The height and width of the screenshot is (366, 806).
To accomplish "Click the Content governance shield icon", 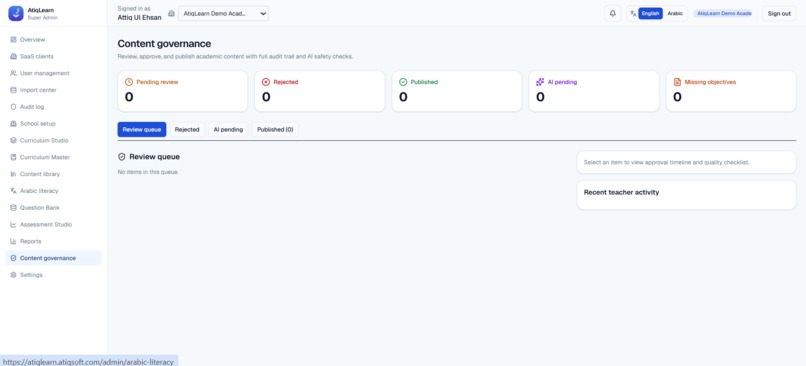I will click(13, 258).
